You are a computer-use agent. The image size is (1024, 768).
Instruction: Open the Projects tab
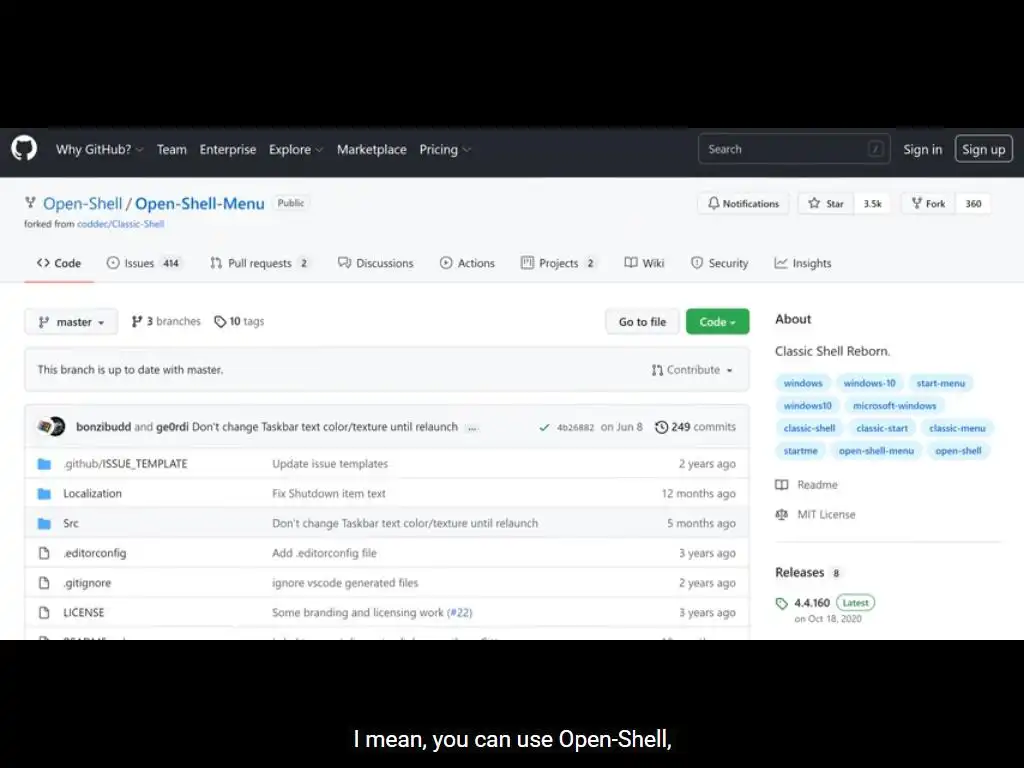558,263
